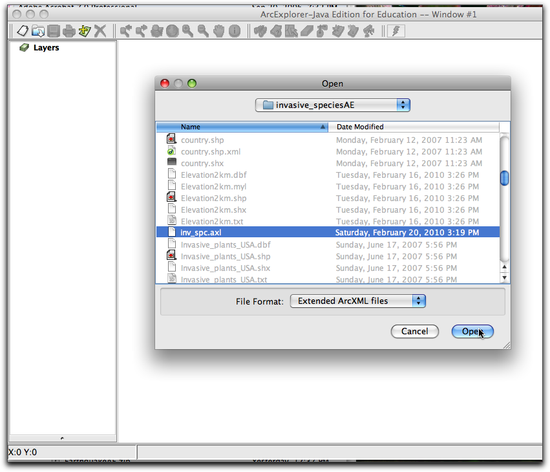This screenshot has width=550, height=472.
Task: Click the Open button in dialog
Action: click(472, 331)
